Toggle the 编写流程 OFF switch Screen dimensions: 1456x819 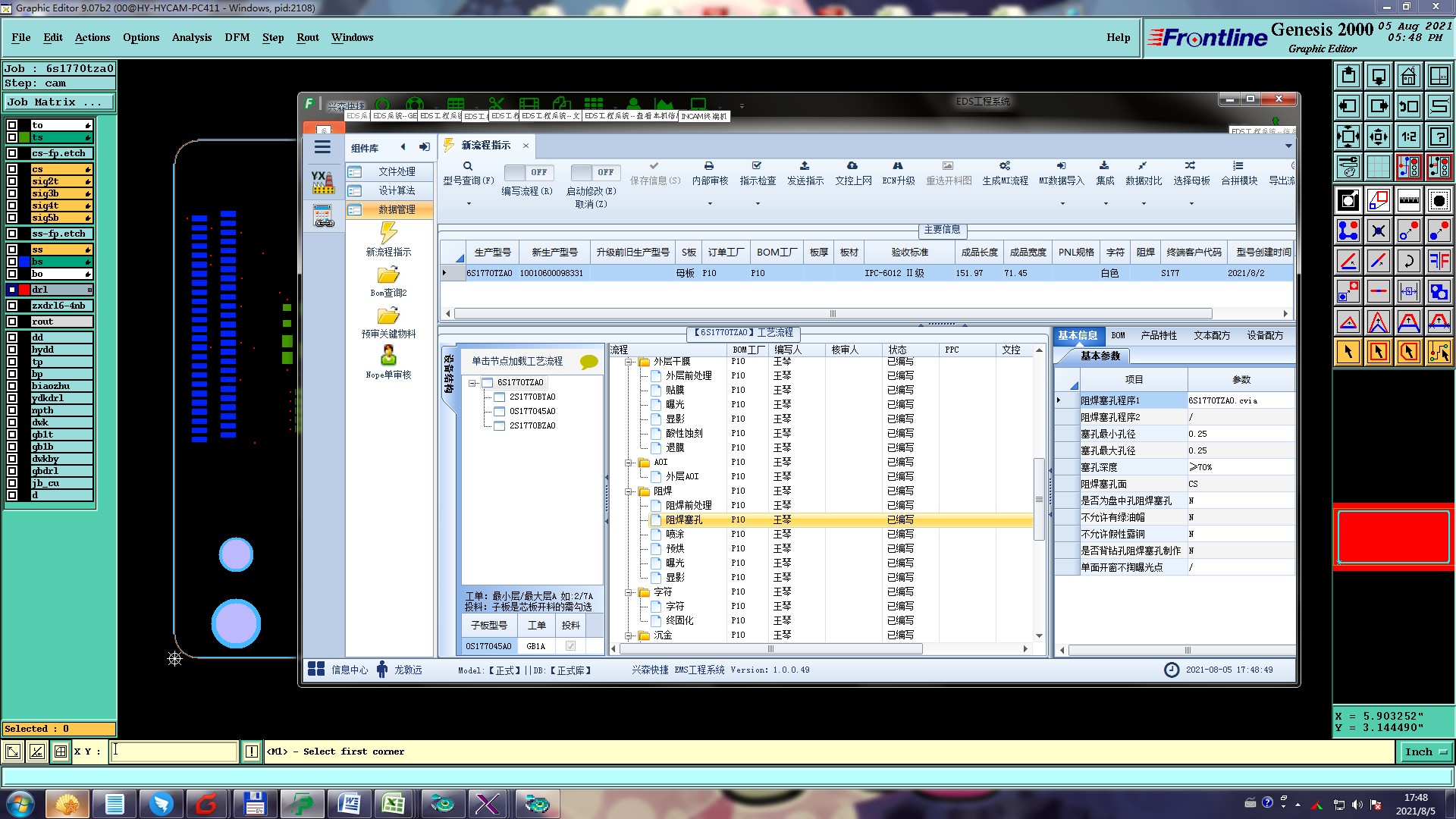(x=528, y=172)
